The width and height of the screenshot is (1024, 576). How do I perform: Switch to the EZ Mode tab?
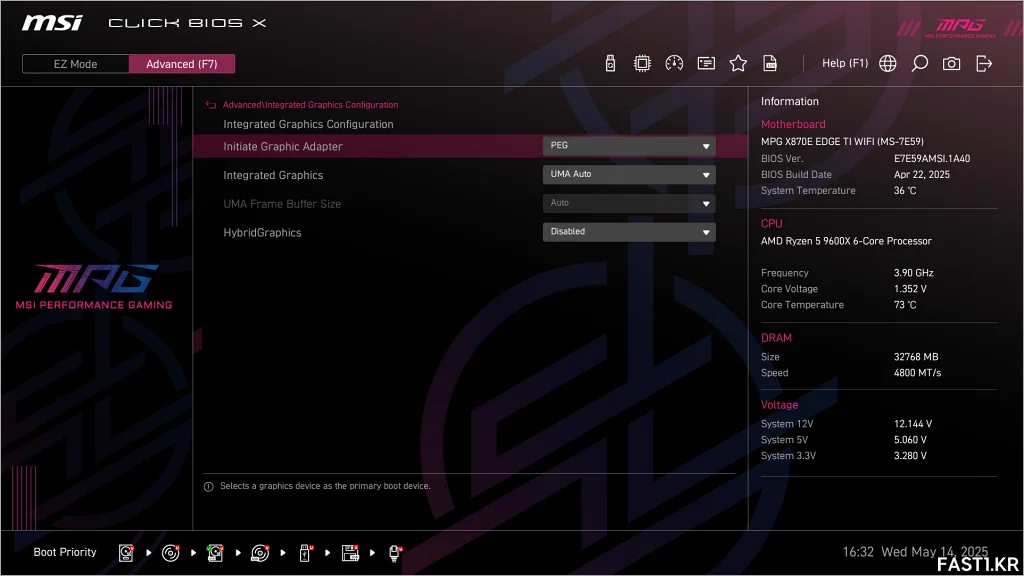(76, 64)
